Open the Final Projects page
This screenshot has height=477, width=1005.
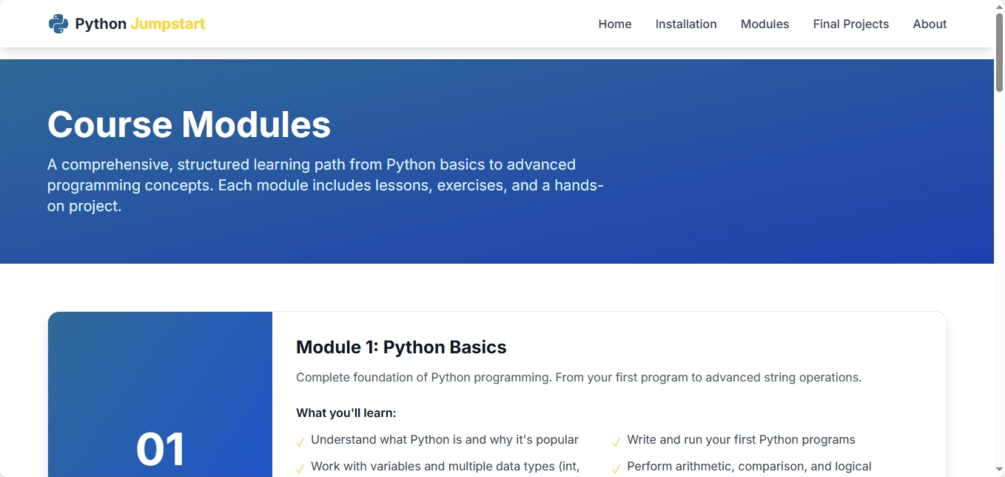click(850, 24)
